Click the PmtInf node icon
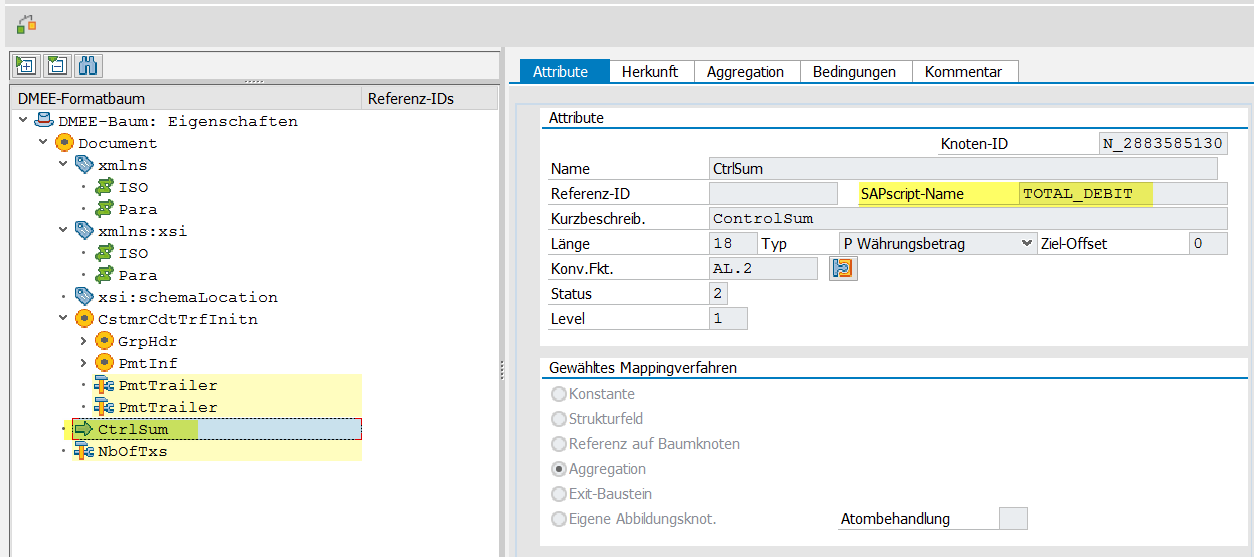 [104, 363]
